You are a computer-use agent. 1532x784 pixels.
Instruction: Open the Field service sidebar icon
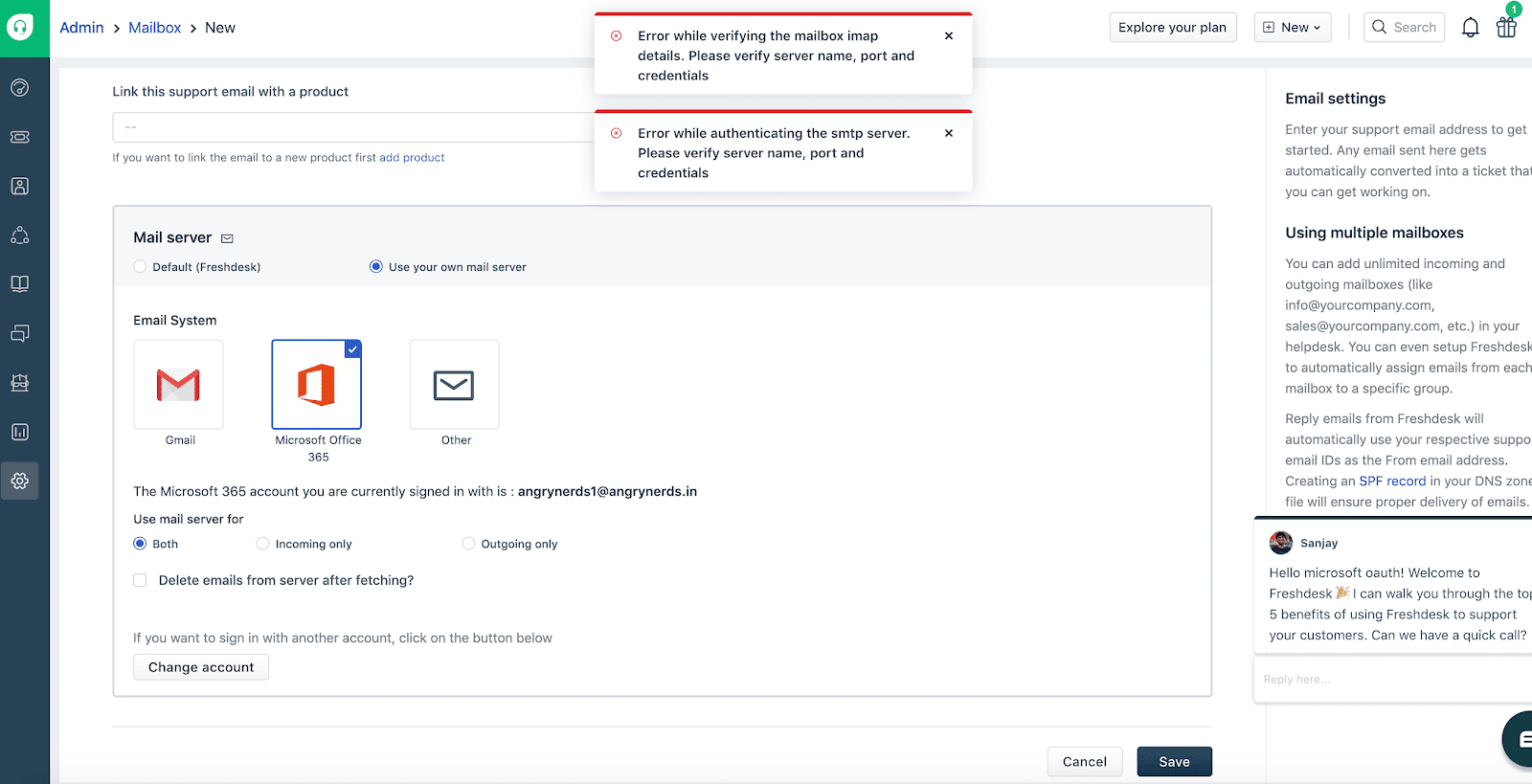tap(20, 383)
